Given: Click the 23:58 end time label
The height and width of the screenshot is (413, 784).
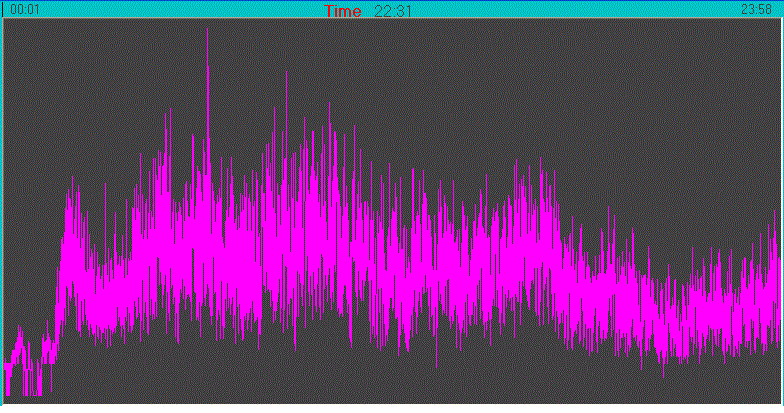Looking at the screenshot, I should tap(755, 9).
